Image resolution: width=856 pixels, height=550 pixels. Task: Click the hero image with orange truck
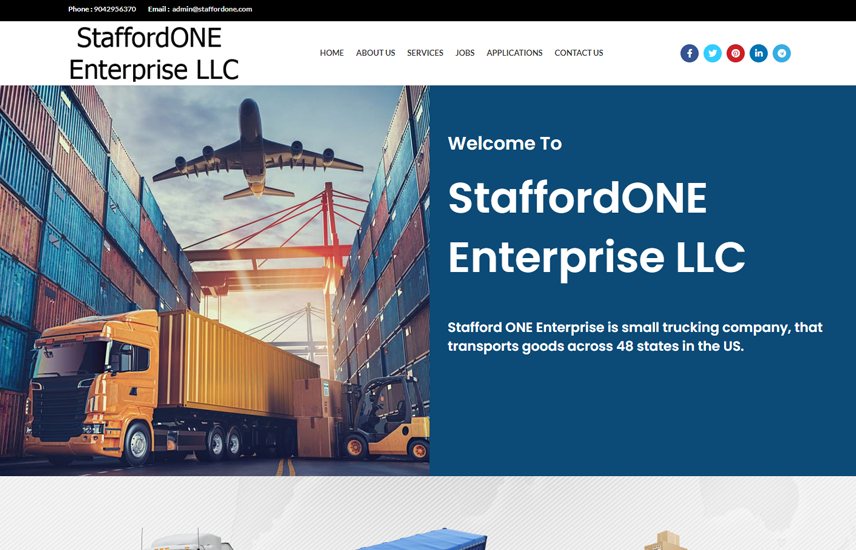215,280
